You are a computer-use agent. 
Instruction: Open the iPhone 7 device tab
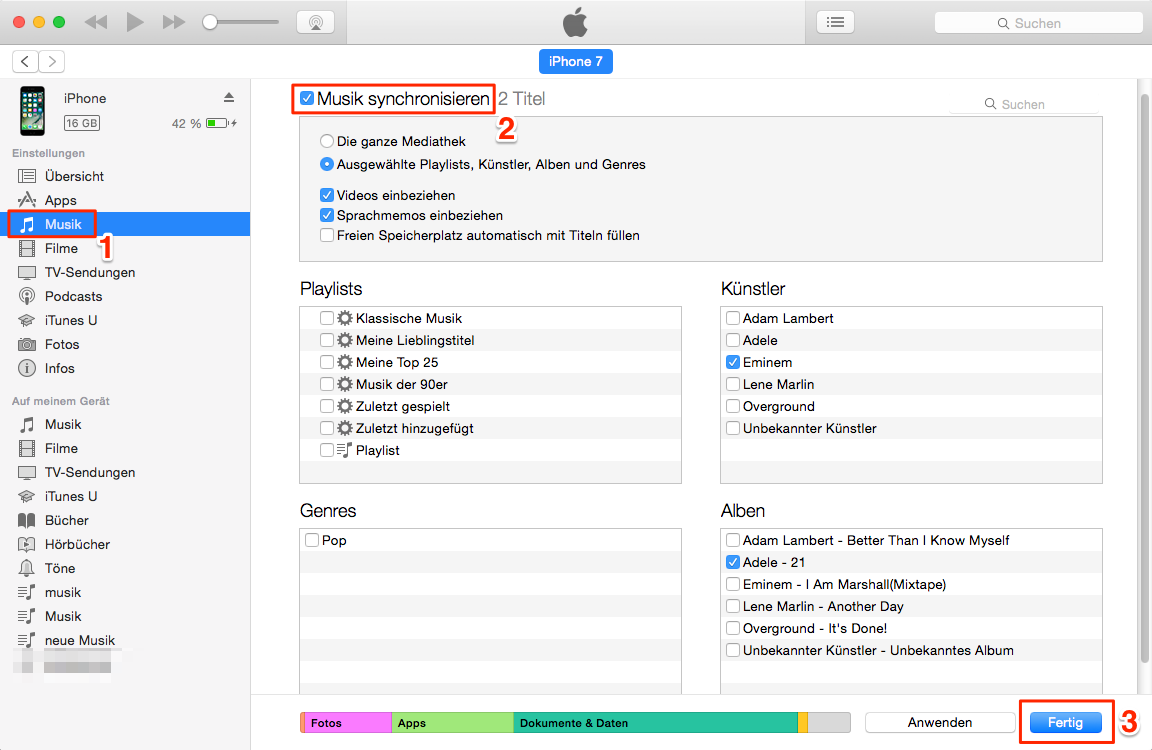576,61
